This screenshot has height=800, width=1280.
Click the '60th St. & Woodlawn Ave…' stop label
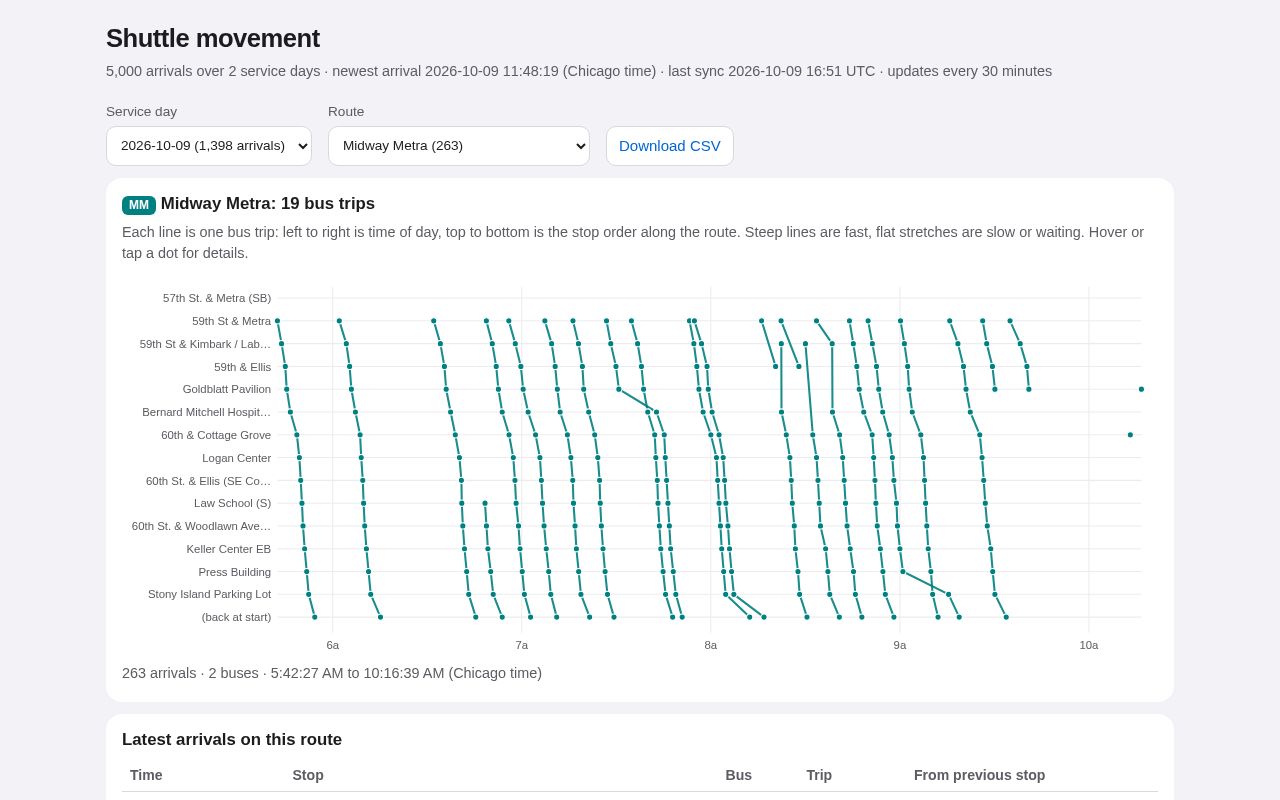click(201, 526)
